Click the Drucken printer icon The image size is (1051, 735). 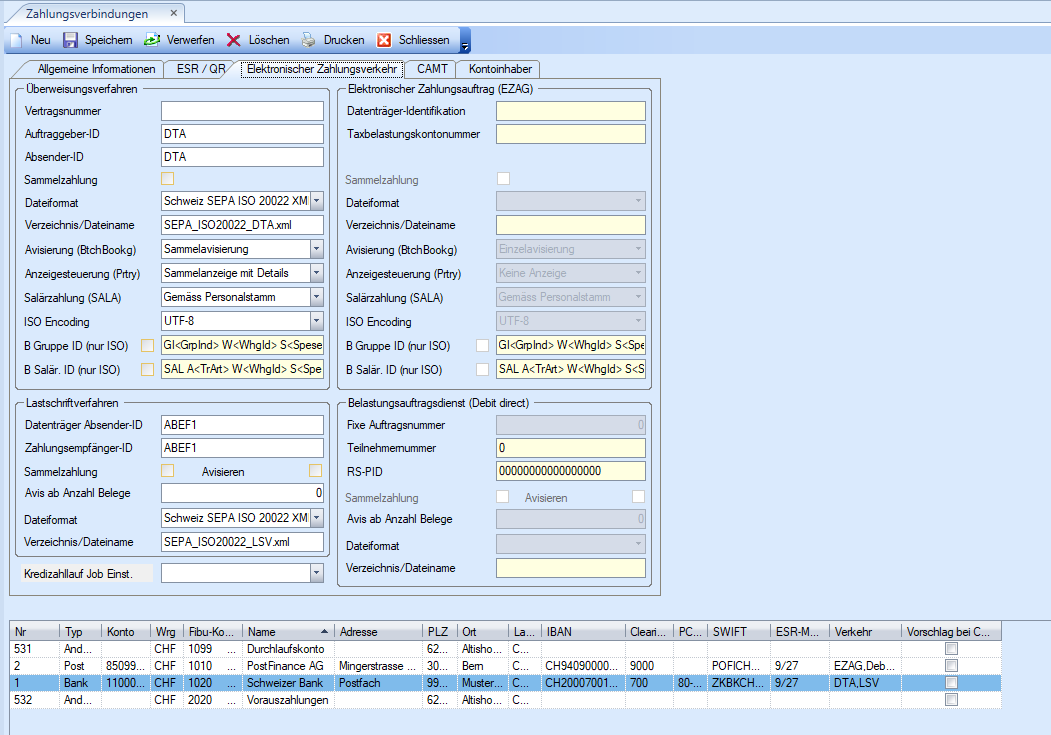click(x=309, y=40)
